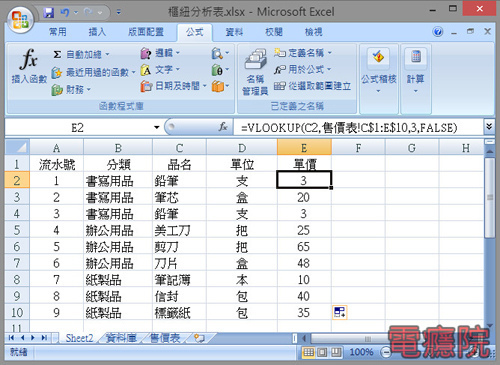
Task: Select the cell containing 標籤紙
Action: click(x=179, y=313)
